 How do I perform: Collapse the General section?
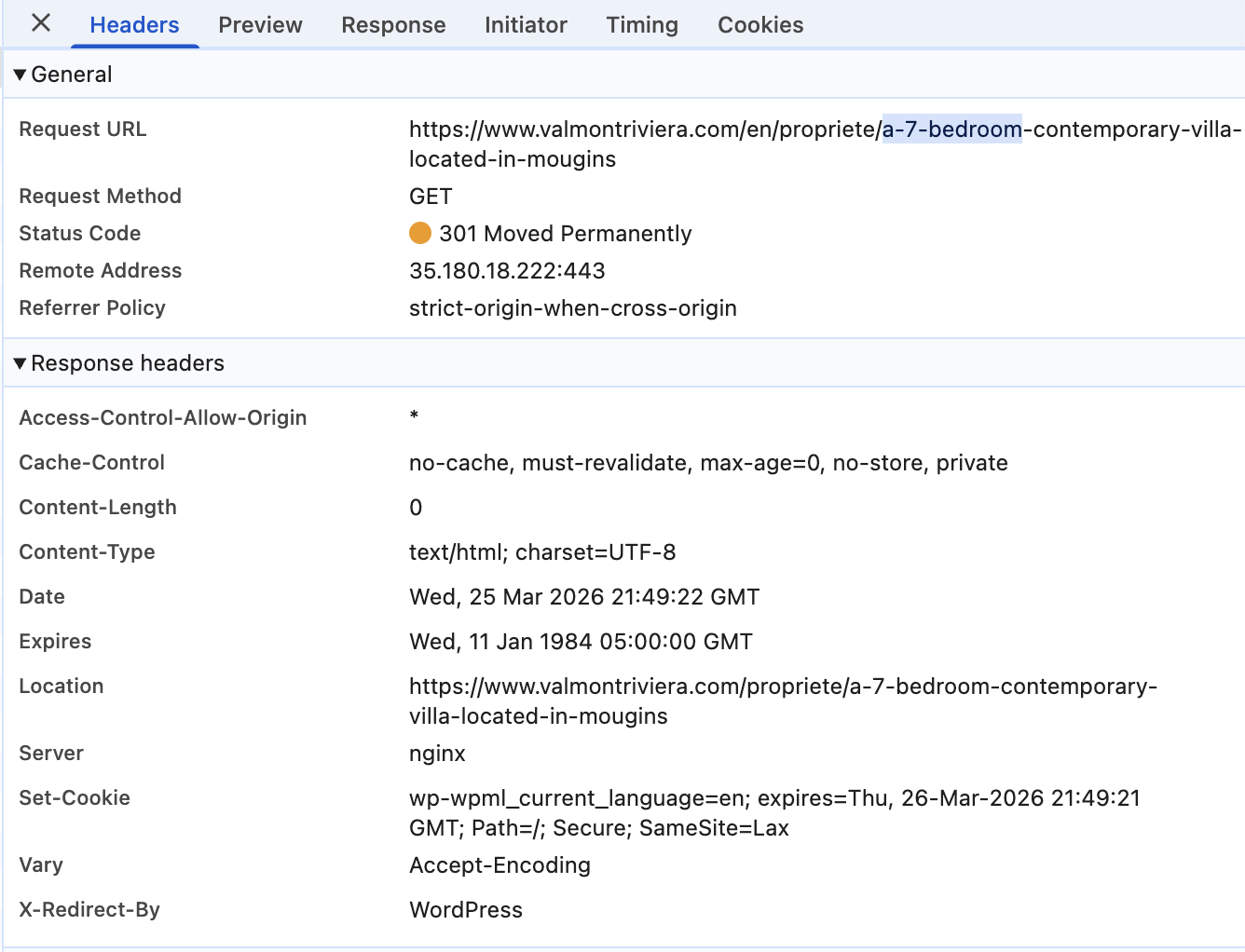click(21, 75)
